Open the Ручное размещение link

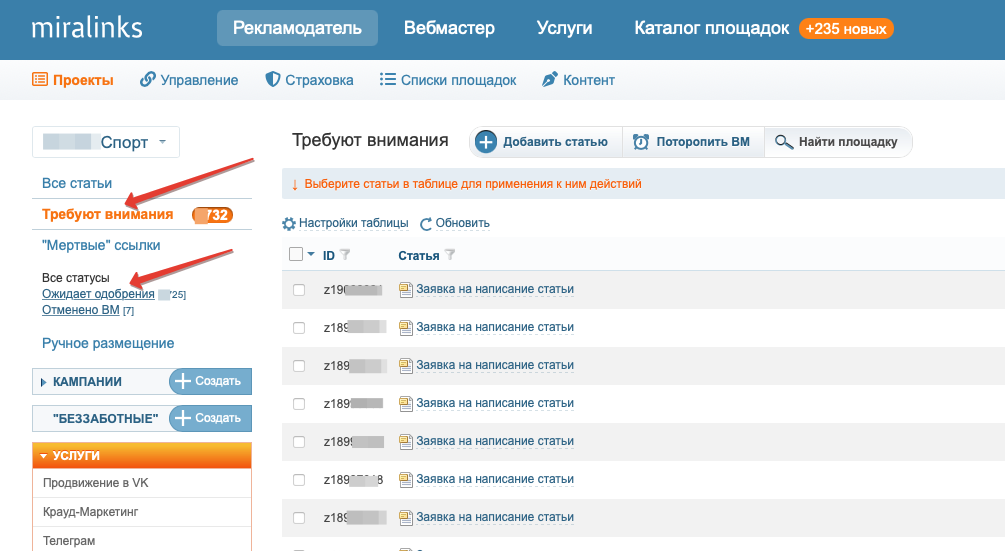(108, 343)
